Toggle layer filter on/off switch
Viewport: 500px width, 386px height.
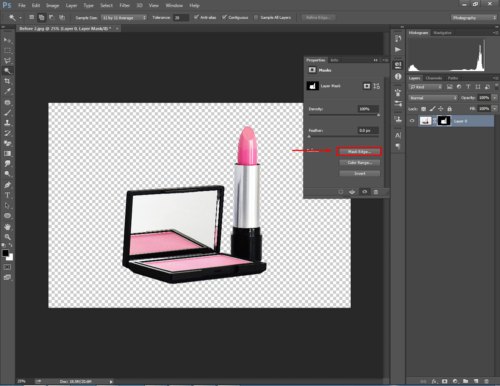click(496, 86)
